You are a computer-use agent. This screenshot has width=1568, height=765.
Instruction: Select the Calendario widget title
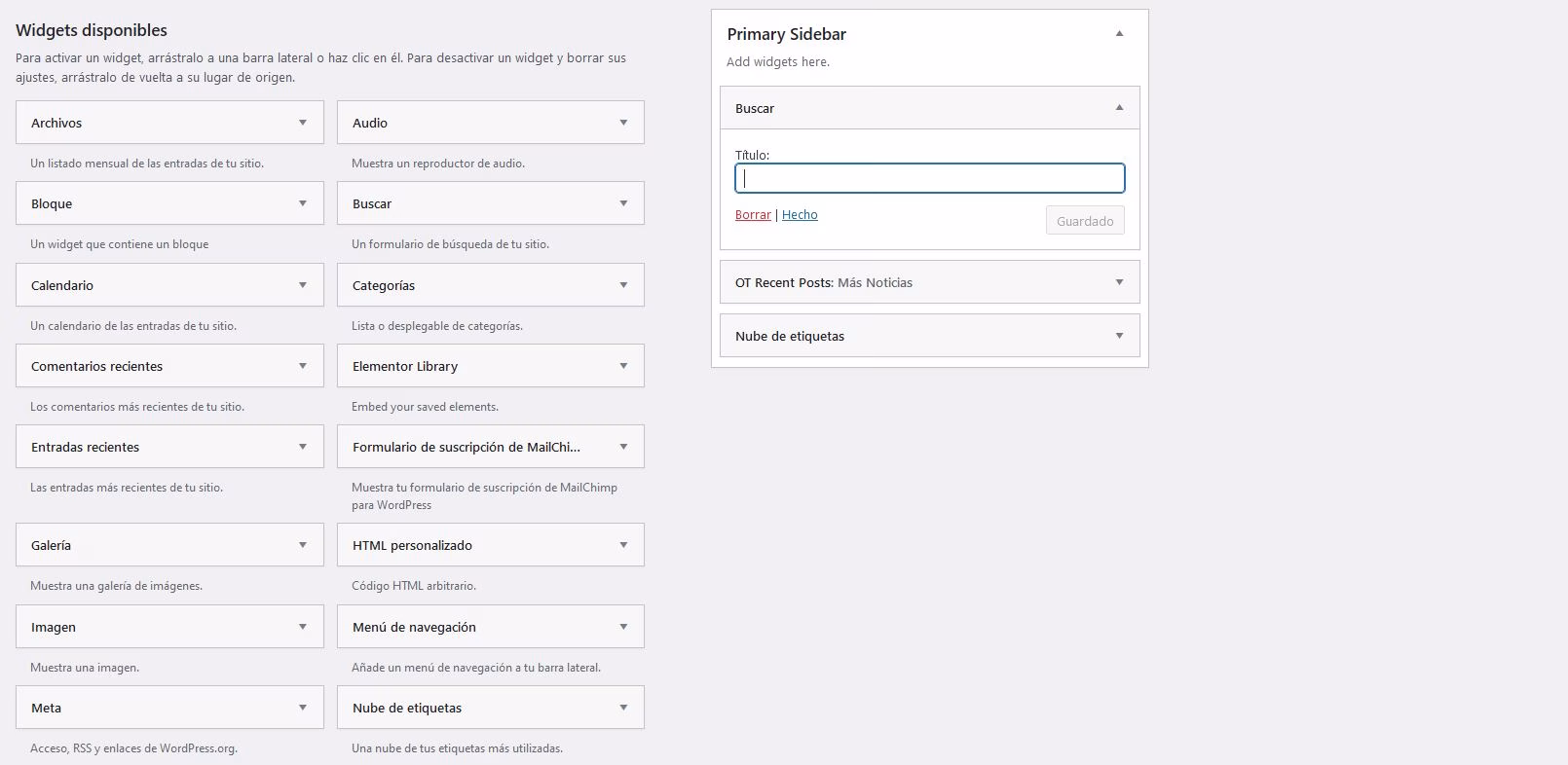pyautogui.click(x=62, y=285)
